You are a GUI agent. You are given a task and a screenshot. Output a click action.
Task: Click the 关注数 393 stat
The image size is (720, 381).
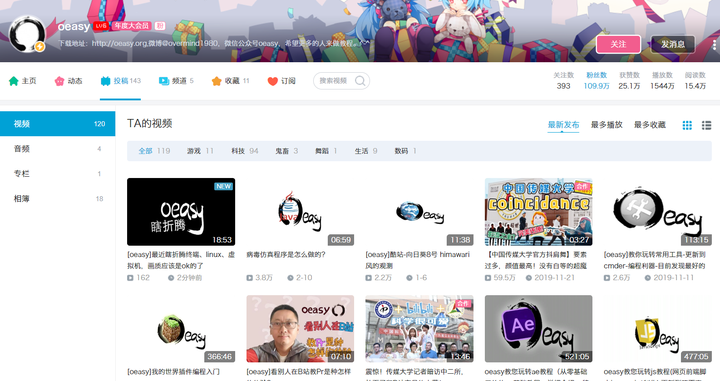[563, 81]
